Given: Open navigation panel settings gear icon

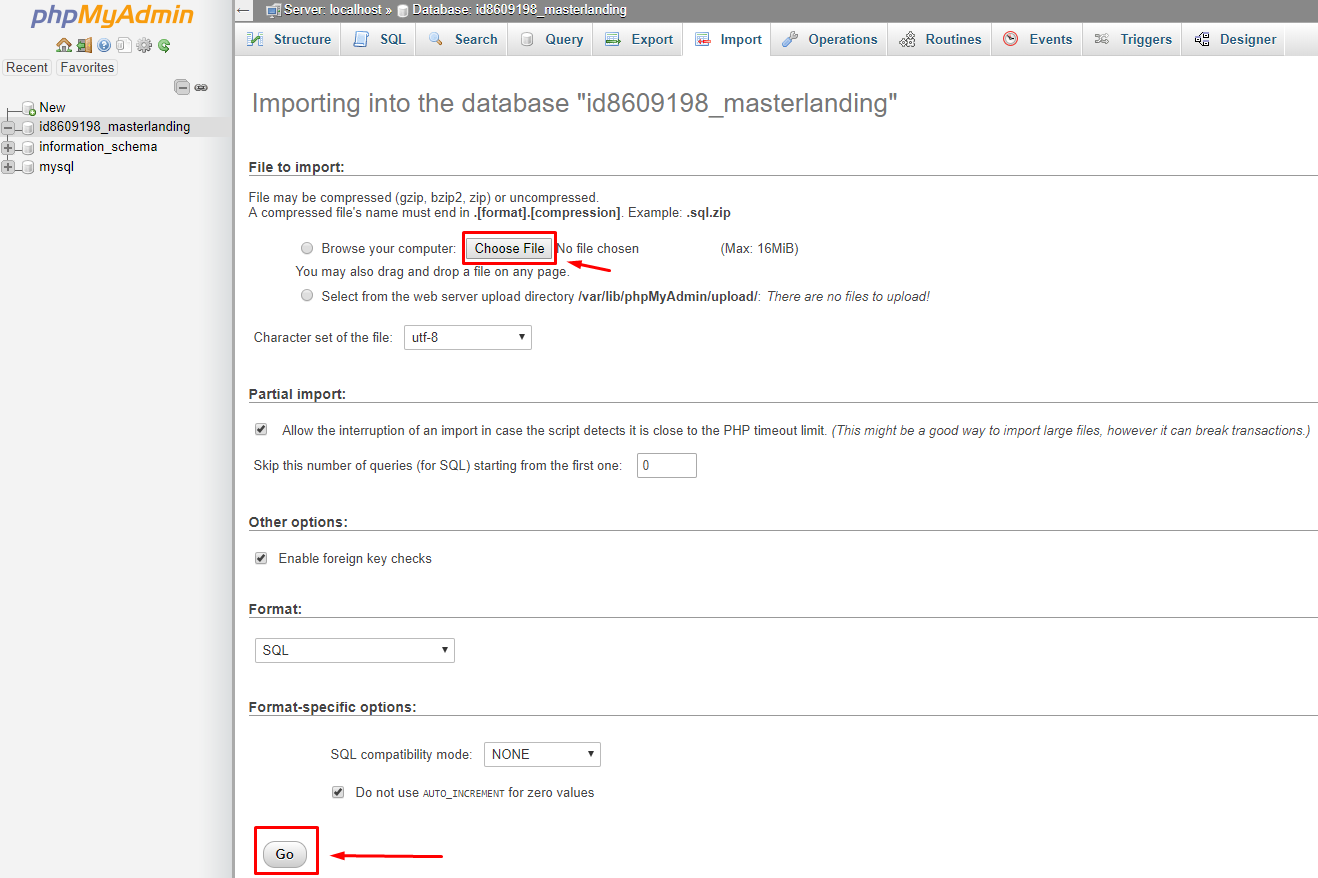Looking at the screenshot, I should [x=144, y=45].
